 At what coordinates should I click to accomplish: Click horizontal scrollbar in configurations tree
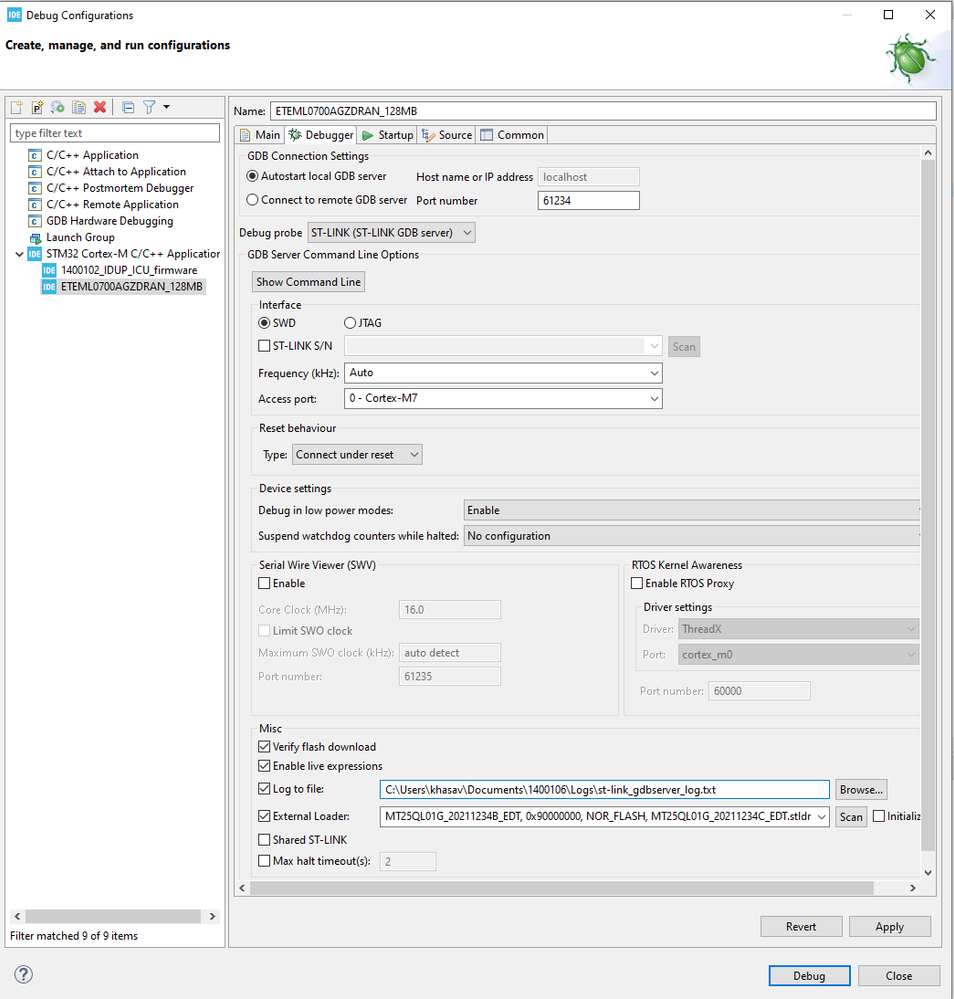click(113, 916)
